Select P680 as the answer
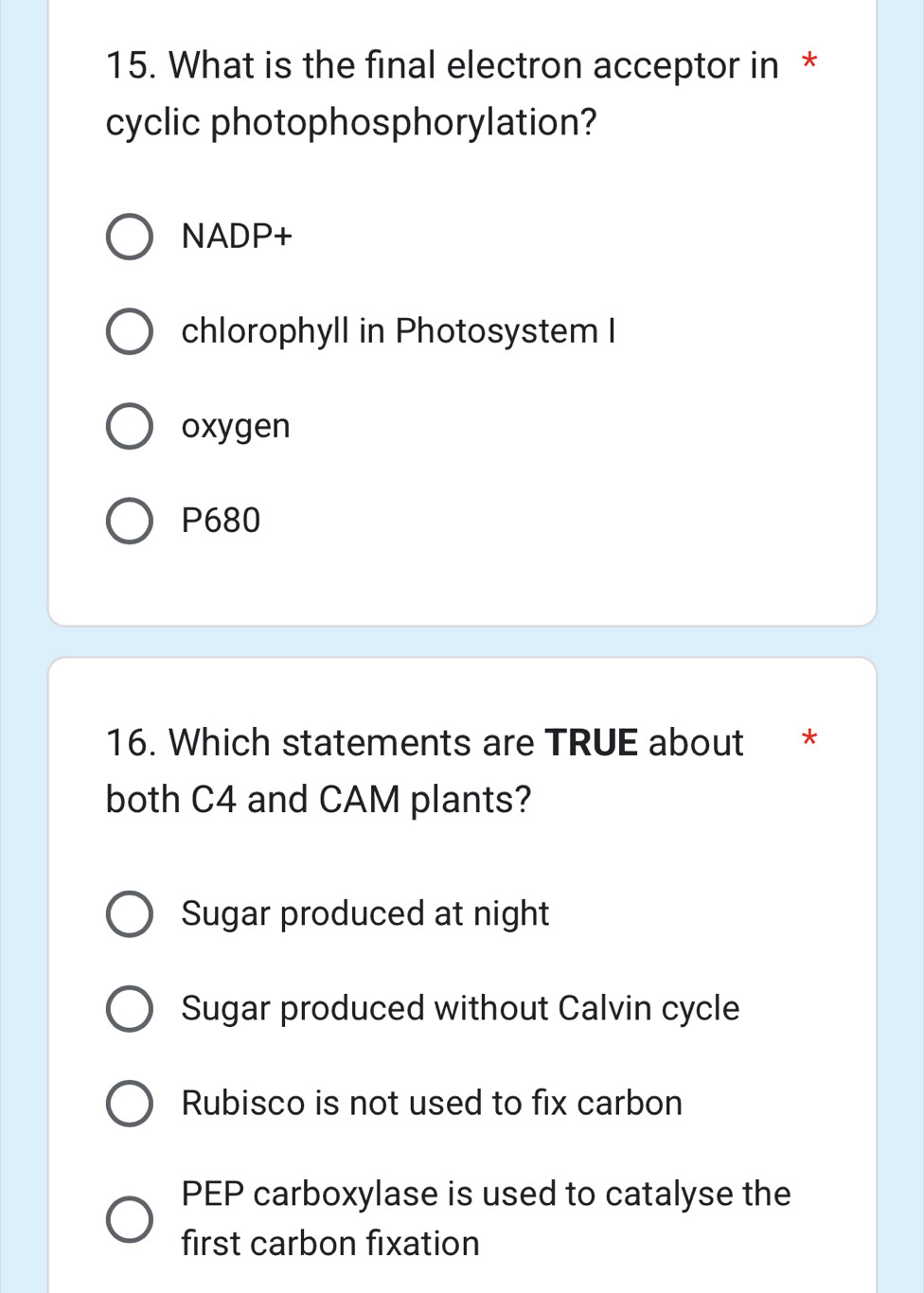Image resolution: width=924 pixels, height=1293 pixels. point(129,521)
